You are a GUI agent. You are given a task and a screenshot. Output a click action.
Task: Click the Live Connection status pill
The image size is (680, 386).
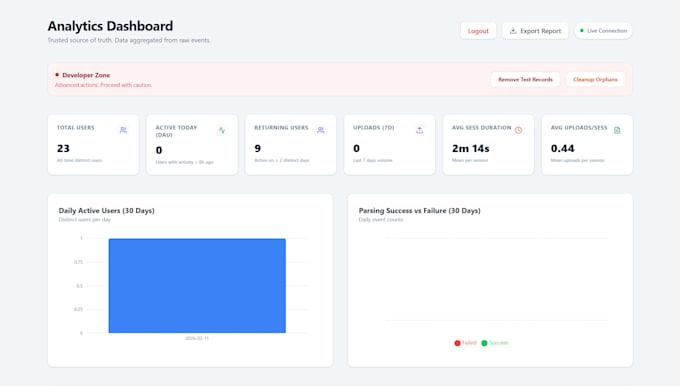[603, 31]
